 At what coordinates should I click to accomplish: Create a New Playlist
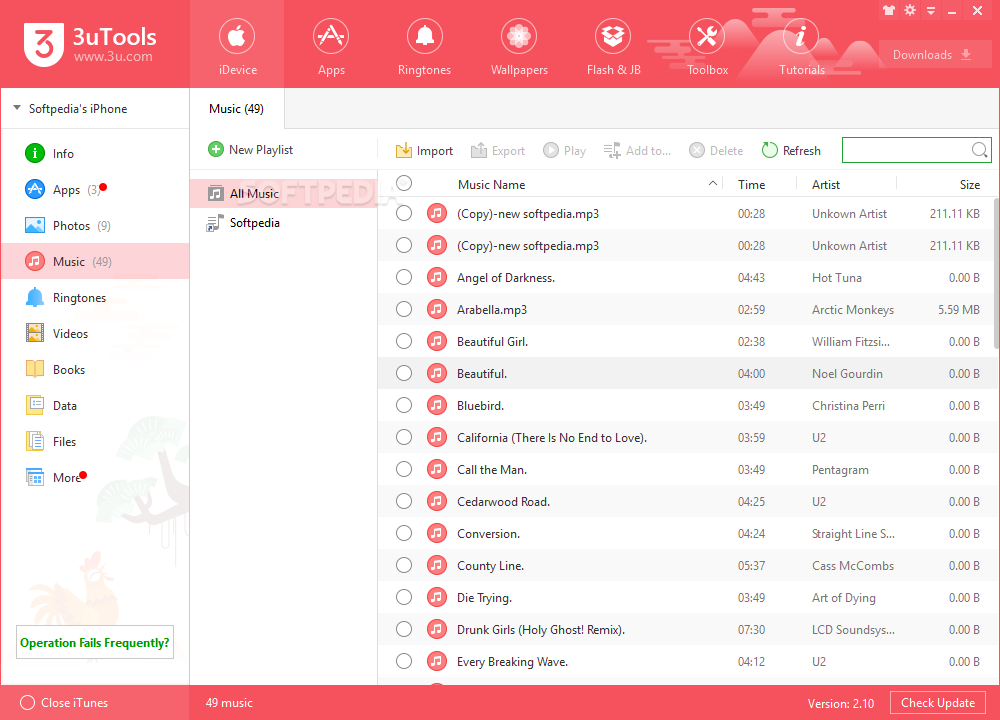tap(251, 150)
